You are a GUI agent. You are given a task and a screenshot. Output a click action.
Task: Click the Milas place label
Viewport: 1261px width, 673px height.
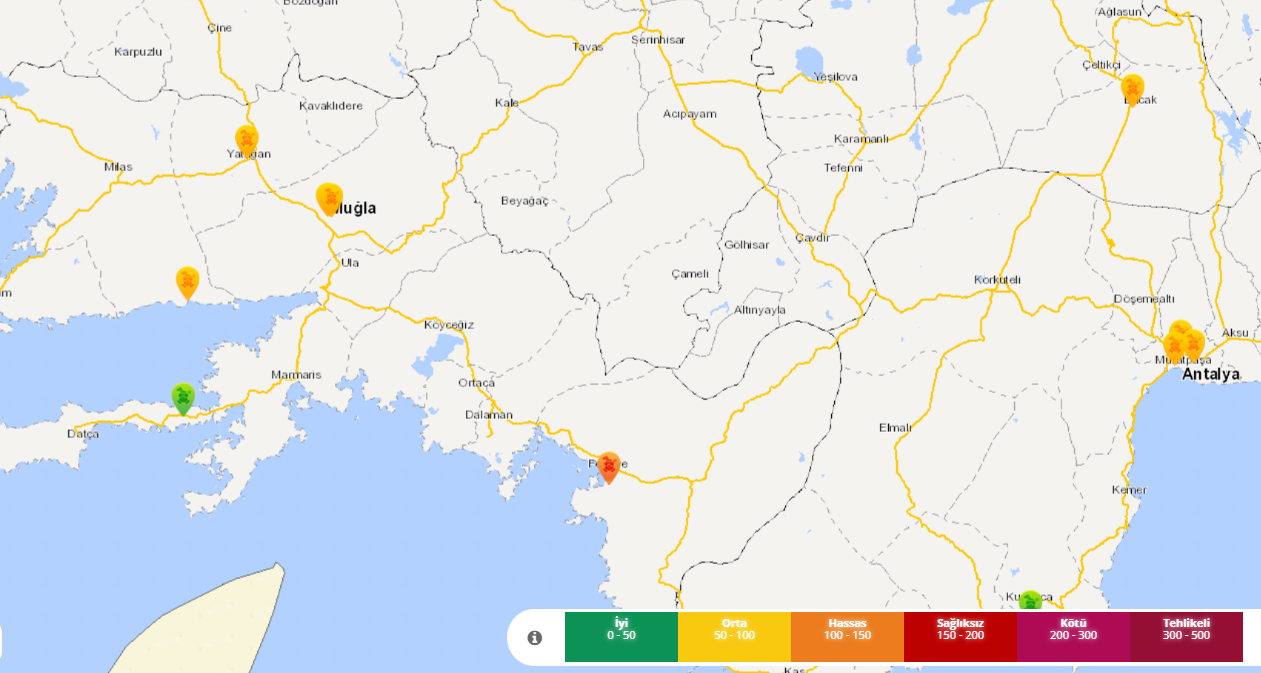[118, 166]
